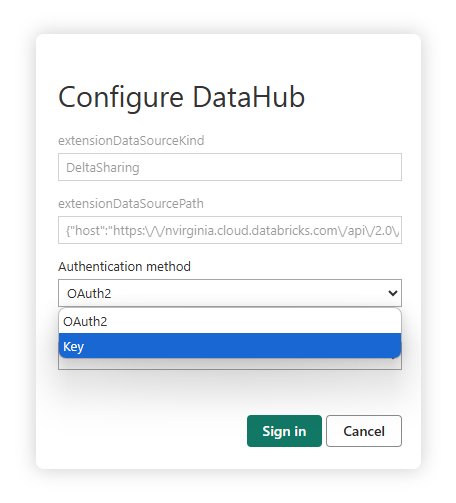
Task: Click the Authentication method chevron arrow
Action: 393,293
